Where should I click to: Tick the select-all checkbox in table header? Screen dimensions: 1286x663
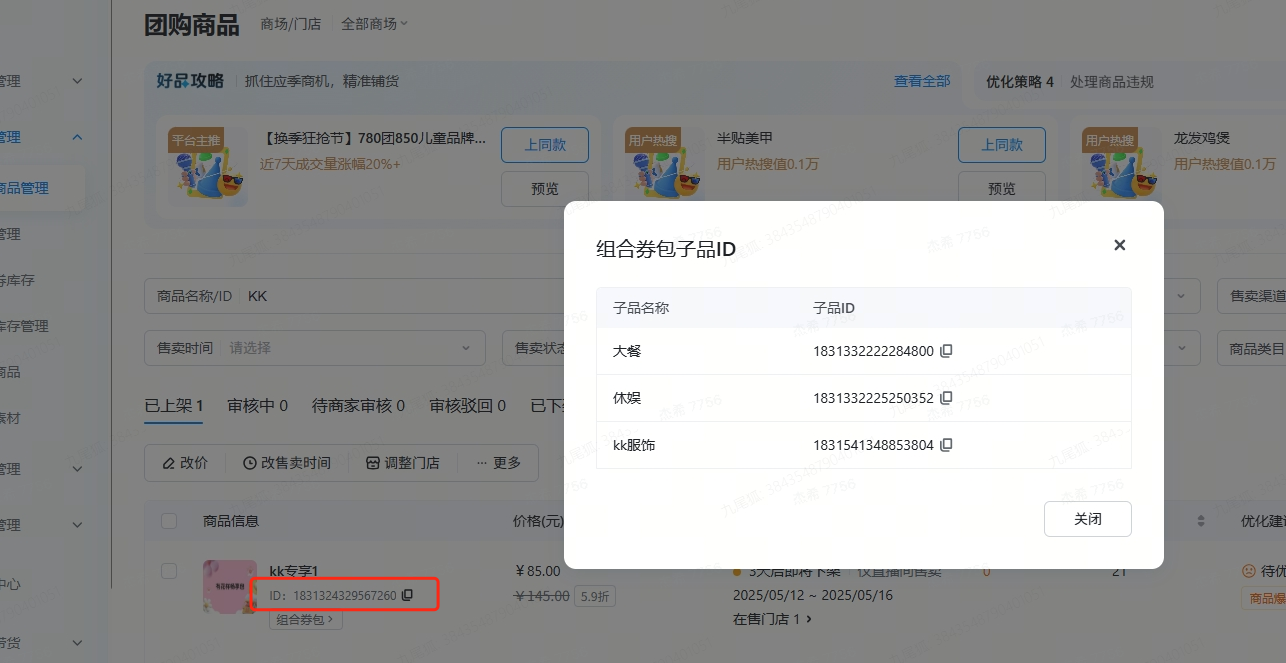click(169, 520)
